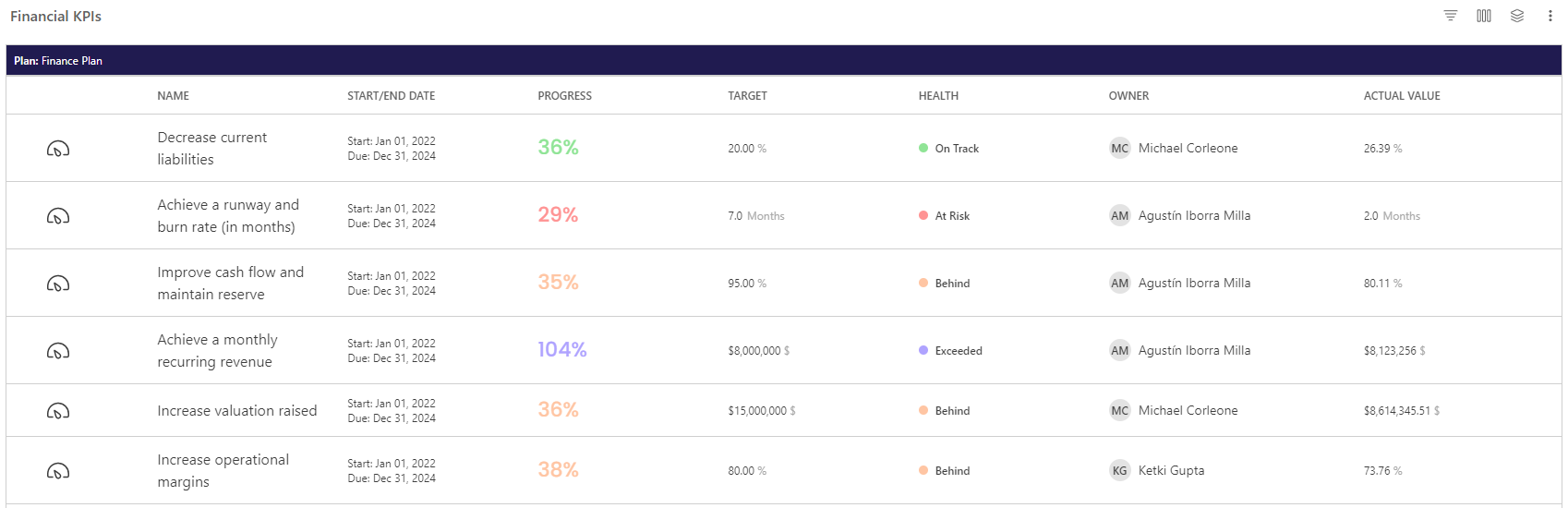Open the vertical three-dot more options menu
Screen dimensions: 1568x508
pos(1550,16)
